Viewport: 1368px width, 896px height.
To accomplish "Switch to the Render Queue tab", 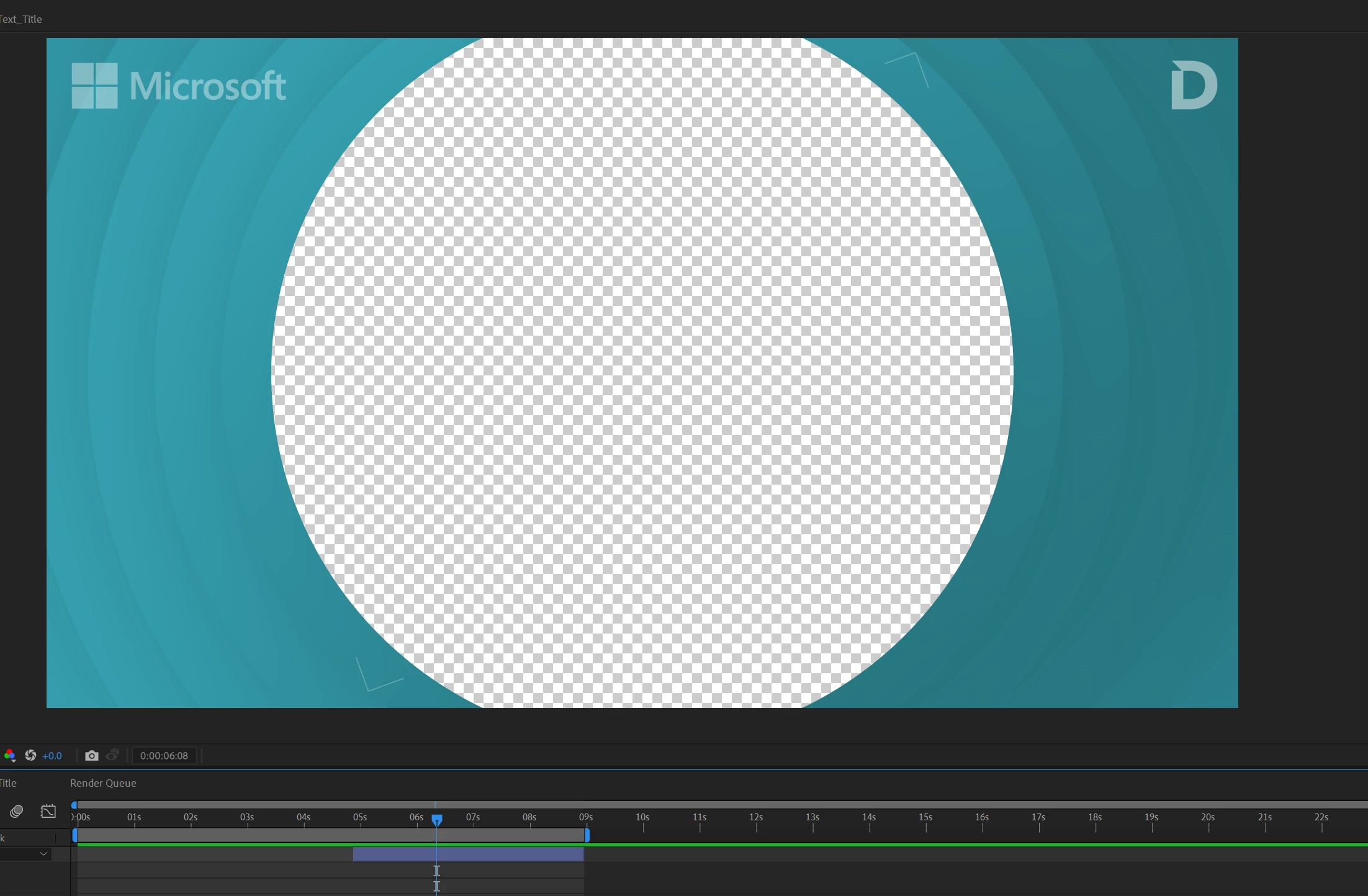I will tap(103, 783).
